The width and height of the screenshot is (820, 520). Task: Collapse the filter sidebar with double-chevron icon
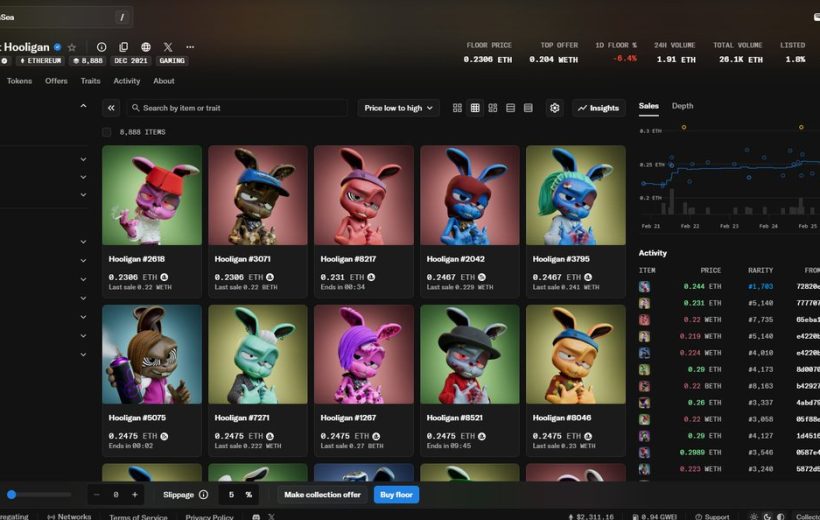point(111,108)
